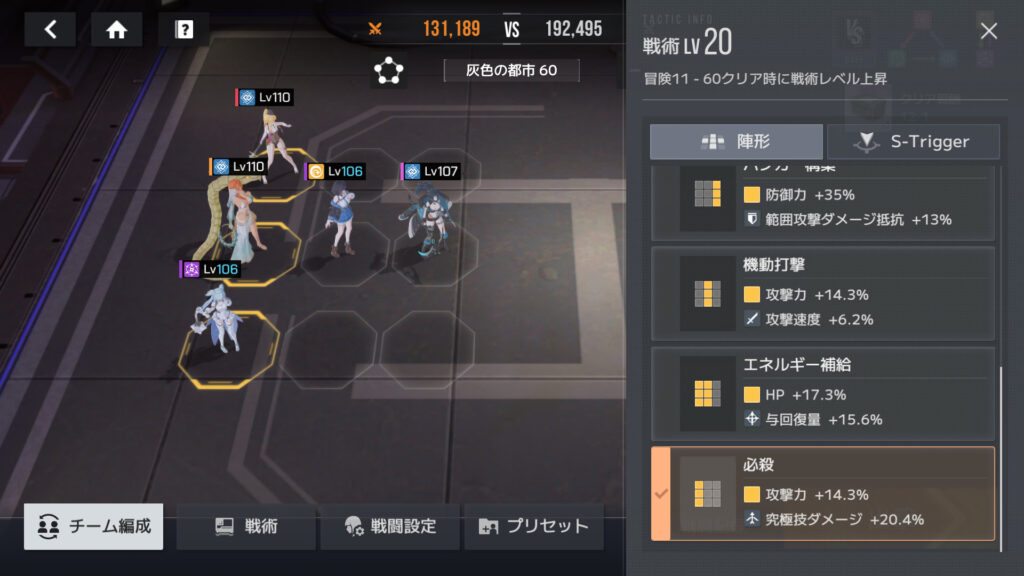Viewport: 1024px width, 576px height.
Task: Click the formation list scrollbar
Action: point(1000,459)
